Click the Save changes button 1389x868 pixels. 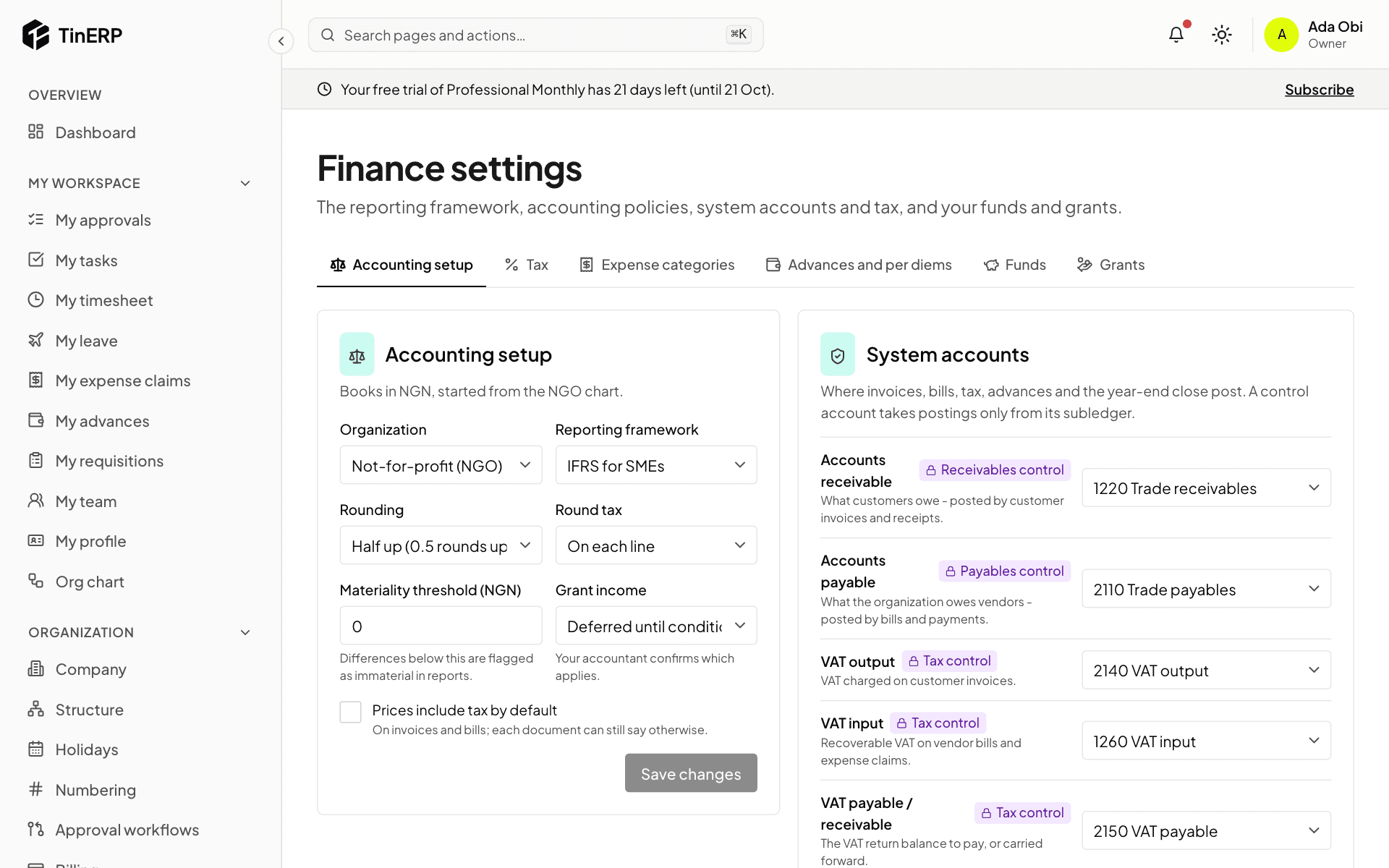[691, 773]
